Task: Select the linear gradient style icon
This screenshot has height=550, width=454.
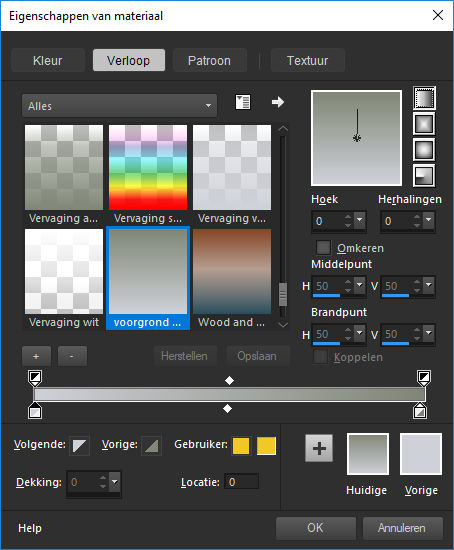Action: tap(424, 98)
